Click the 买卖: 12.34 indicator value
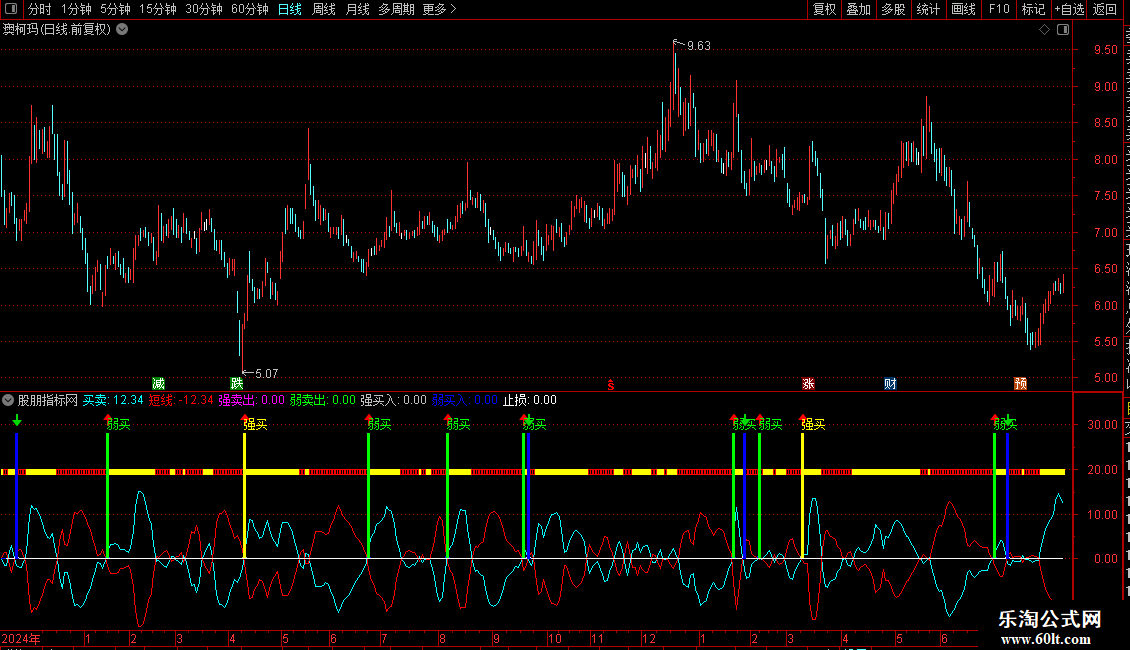Viewport: 1130px width, 650px height. (113, 400)
